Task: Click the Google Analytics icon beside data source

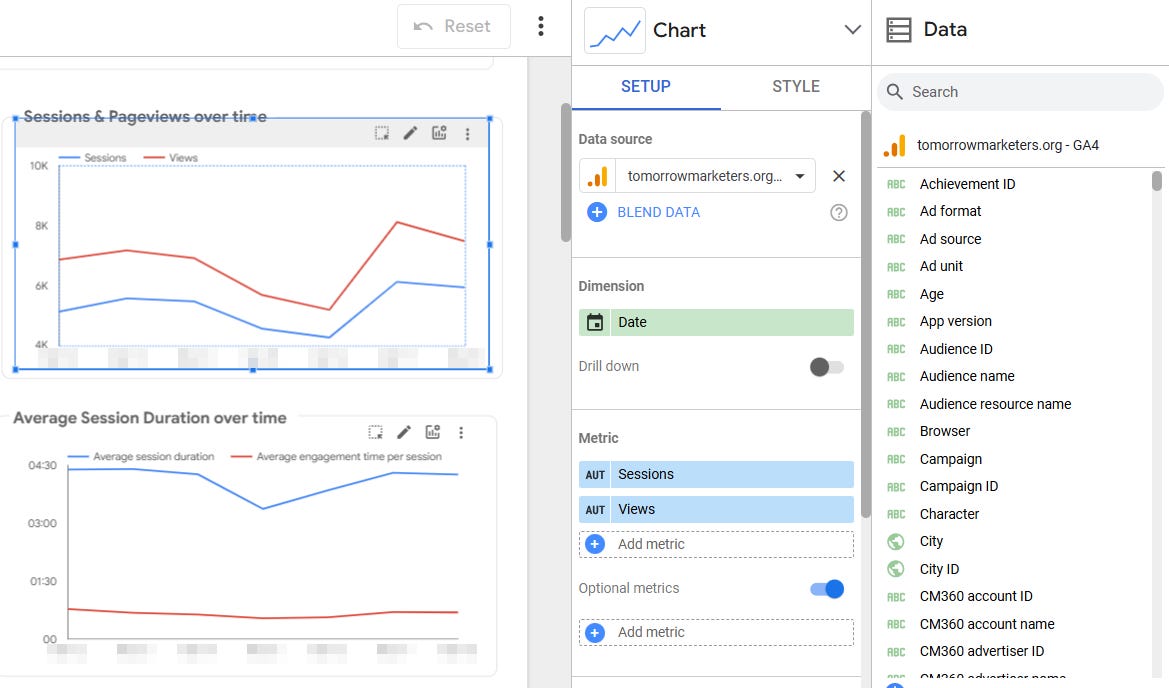Action: pyautogui.click(x=597, y=176)
